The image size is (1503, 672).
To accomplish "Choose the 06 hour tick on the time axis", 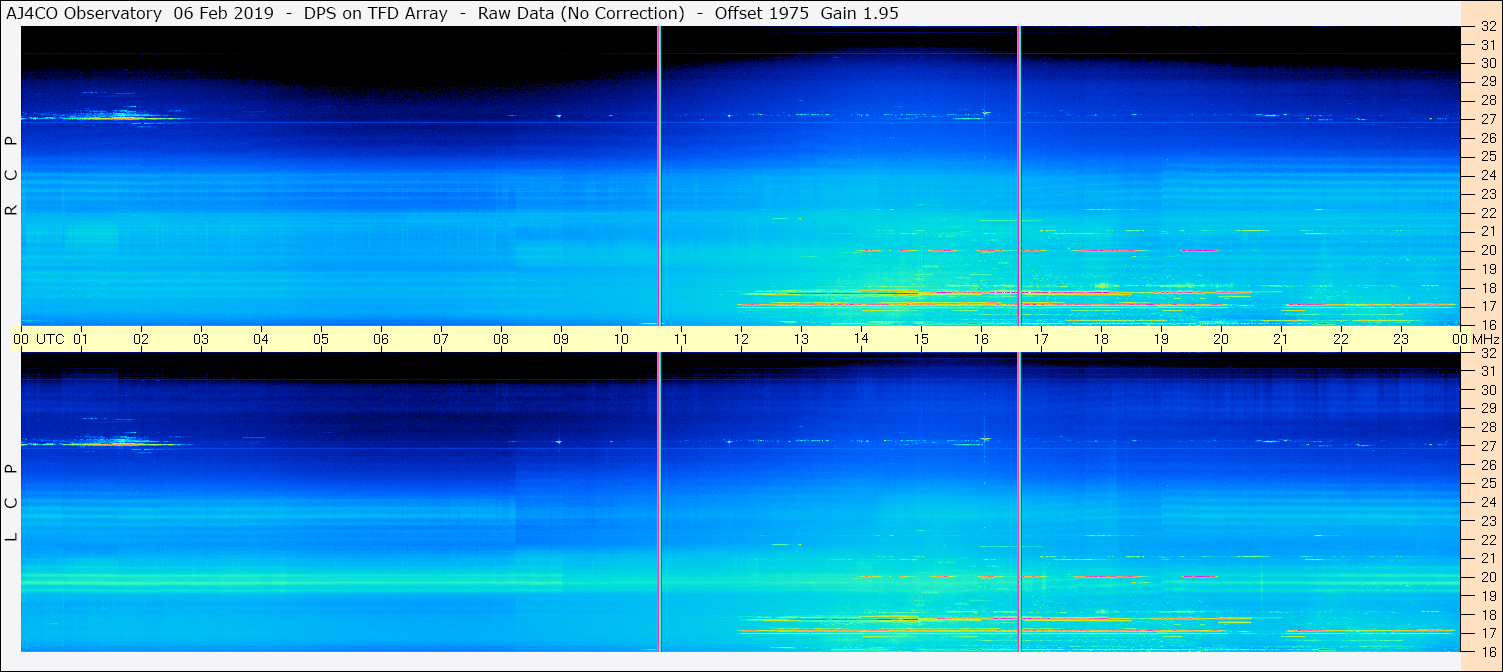I will coord(381,339).
